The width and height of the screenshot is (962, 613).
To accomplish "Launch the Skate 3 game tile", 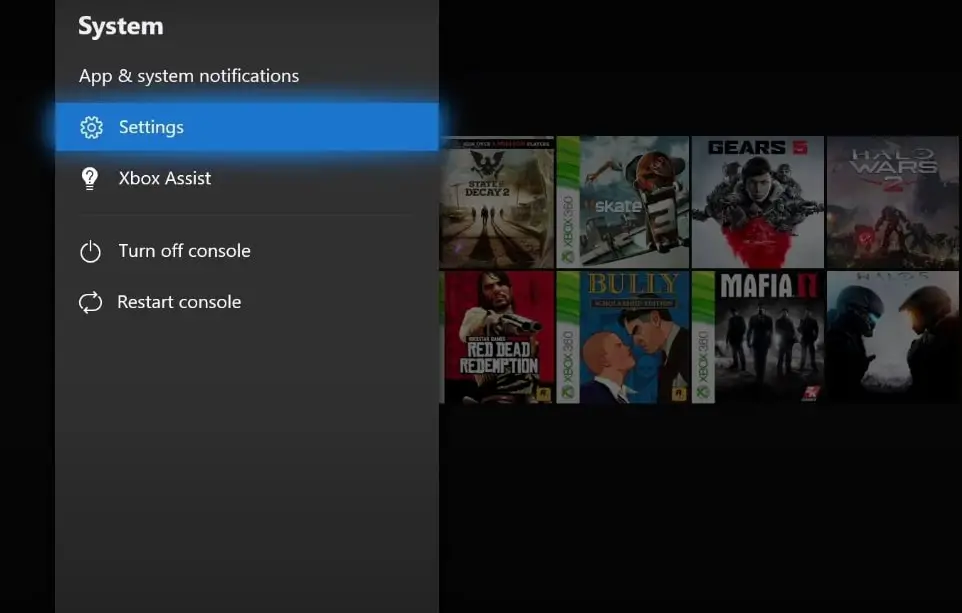I will point(623,202).
